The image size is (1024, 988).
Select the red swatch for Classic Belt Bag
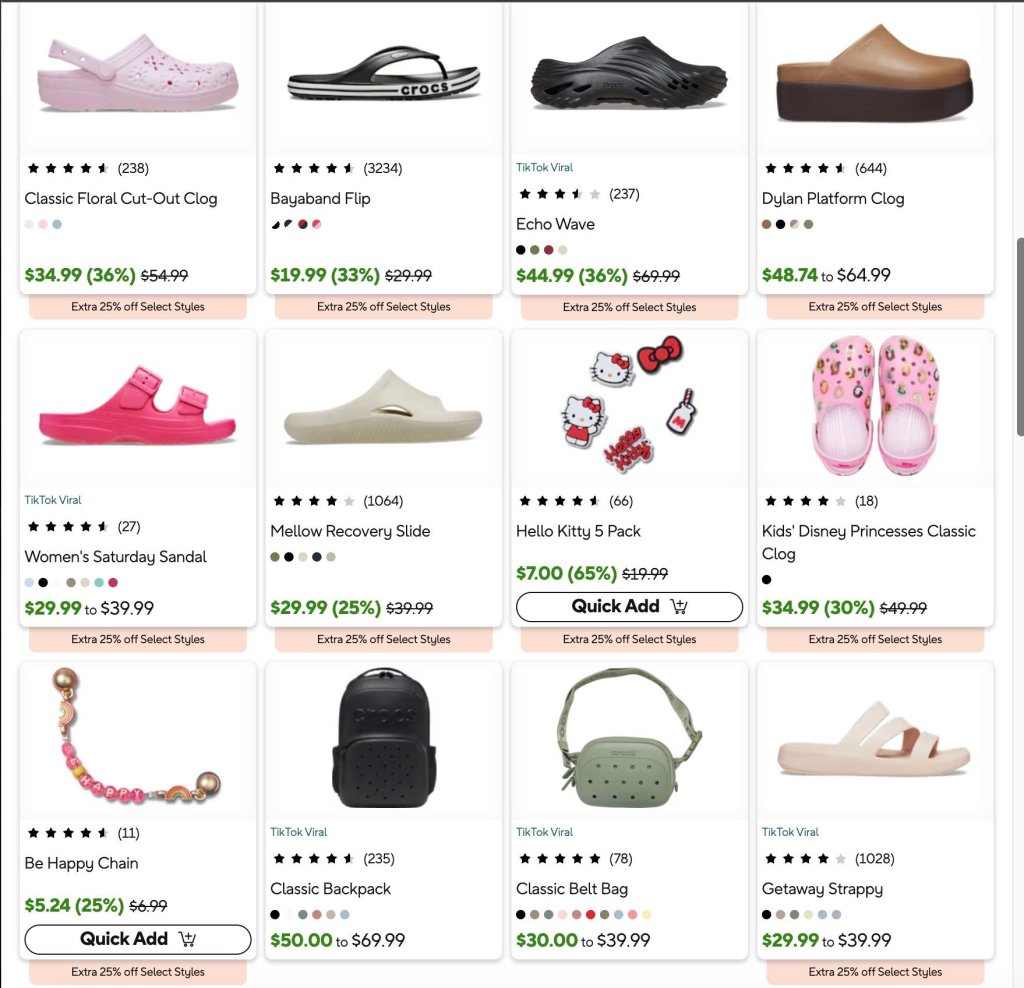pos(590,914)
